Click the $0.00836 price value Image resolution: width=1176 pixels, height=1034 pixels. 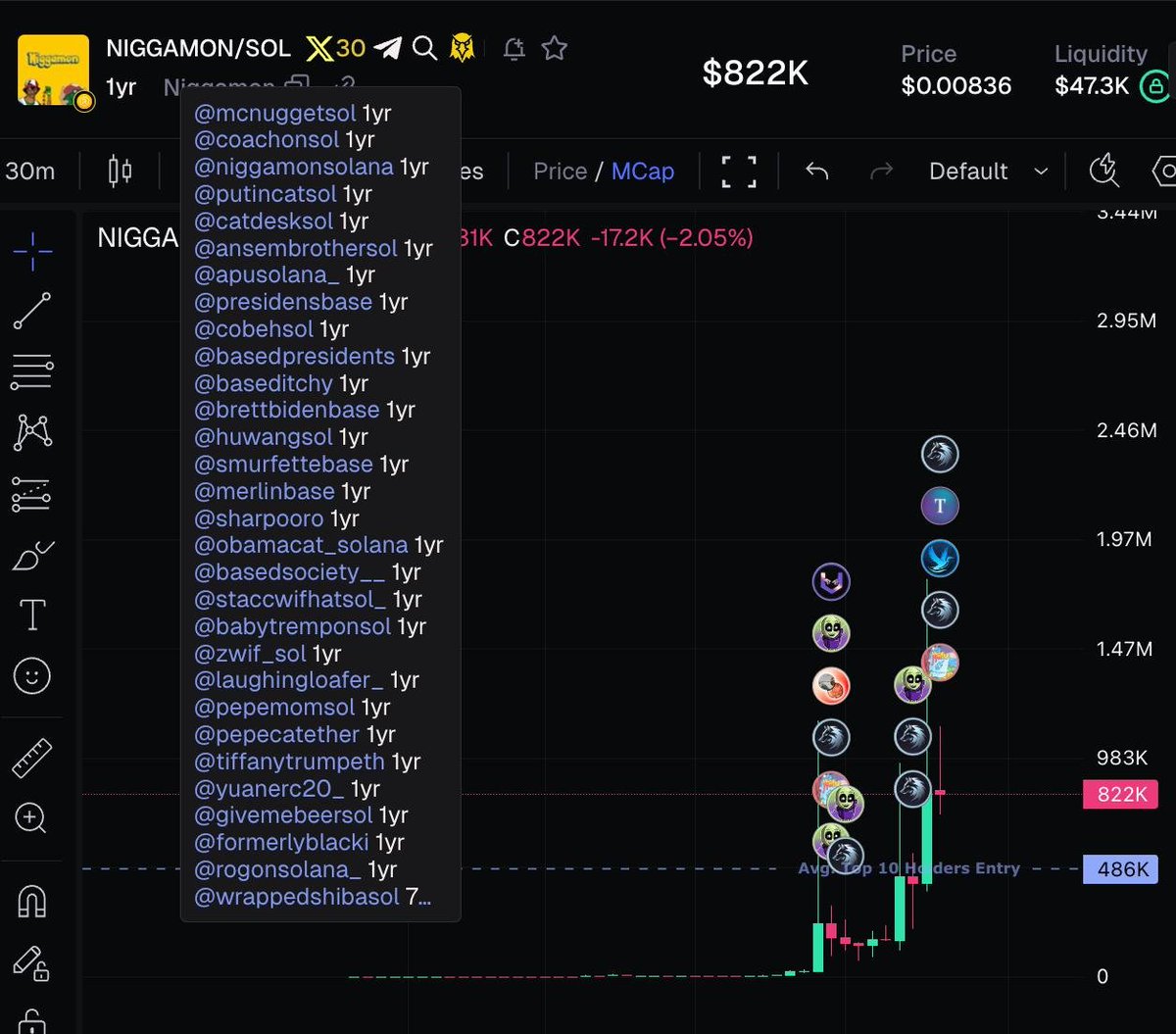(956, 86)
